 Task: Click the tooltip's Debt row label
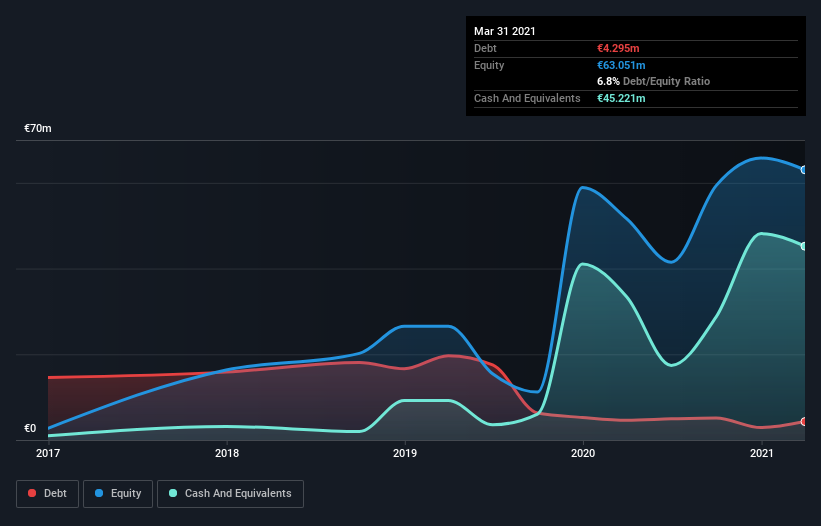pyautogui.click(x=485, y=48)
